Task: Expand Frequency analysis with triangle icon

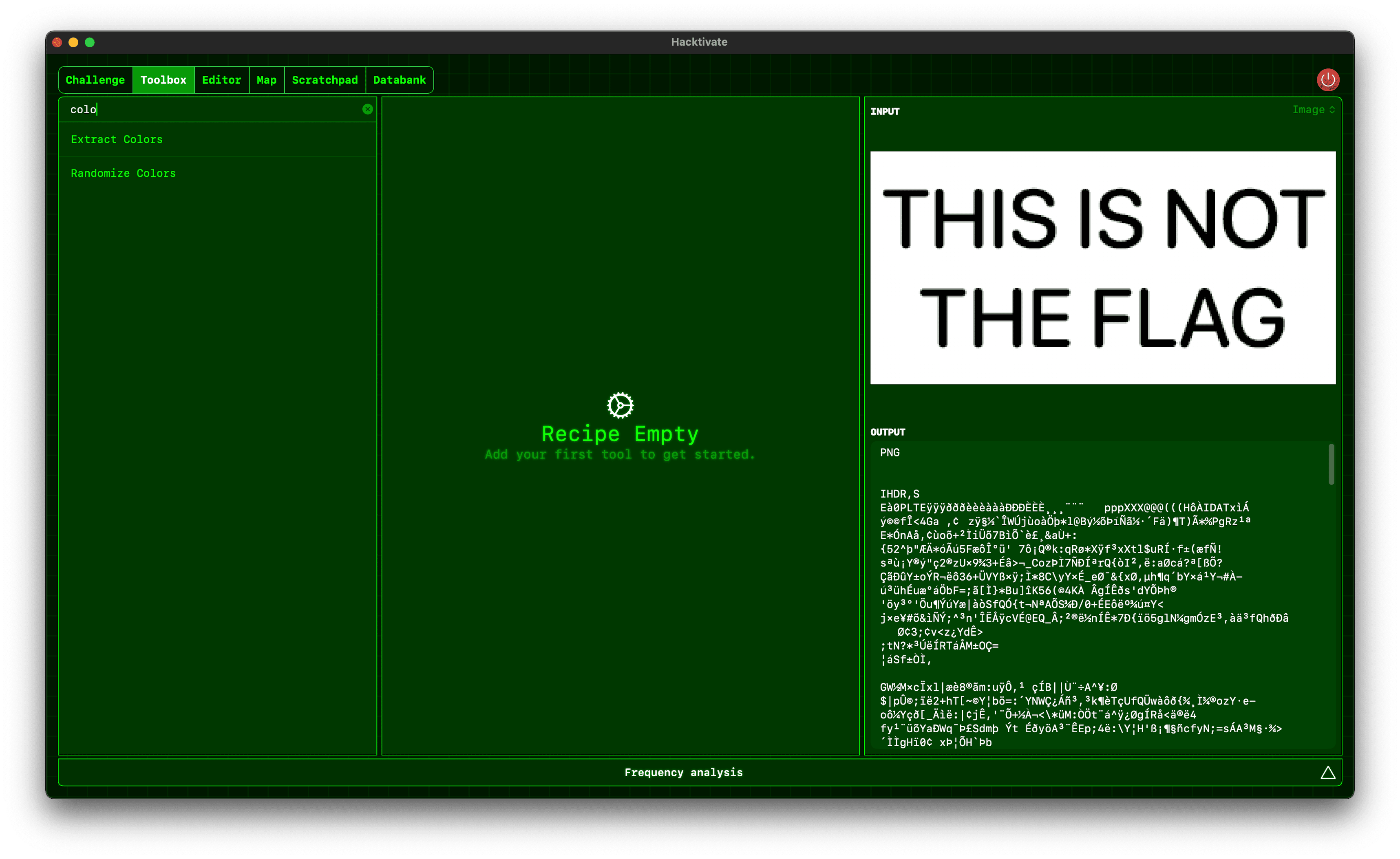Action: click(x=1328, y=773)
